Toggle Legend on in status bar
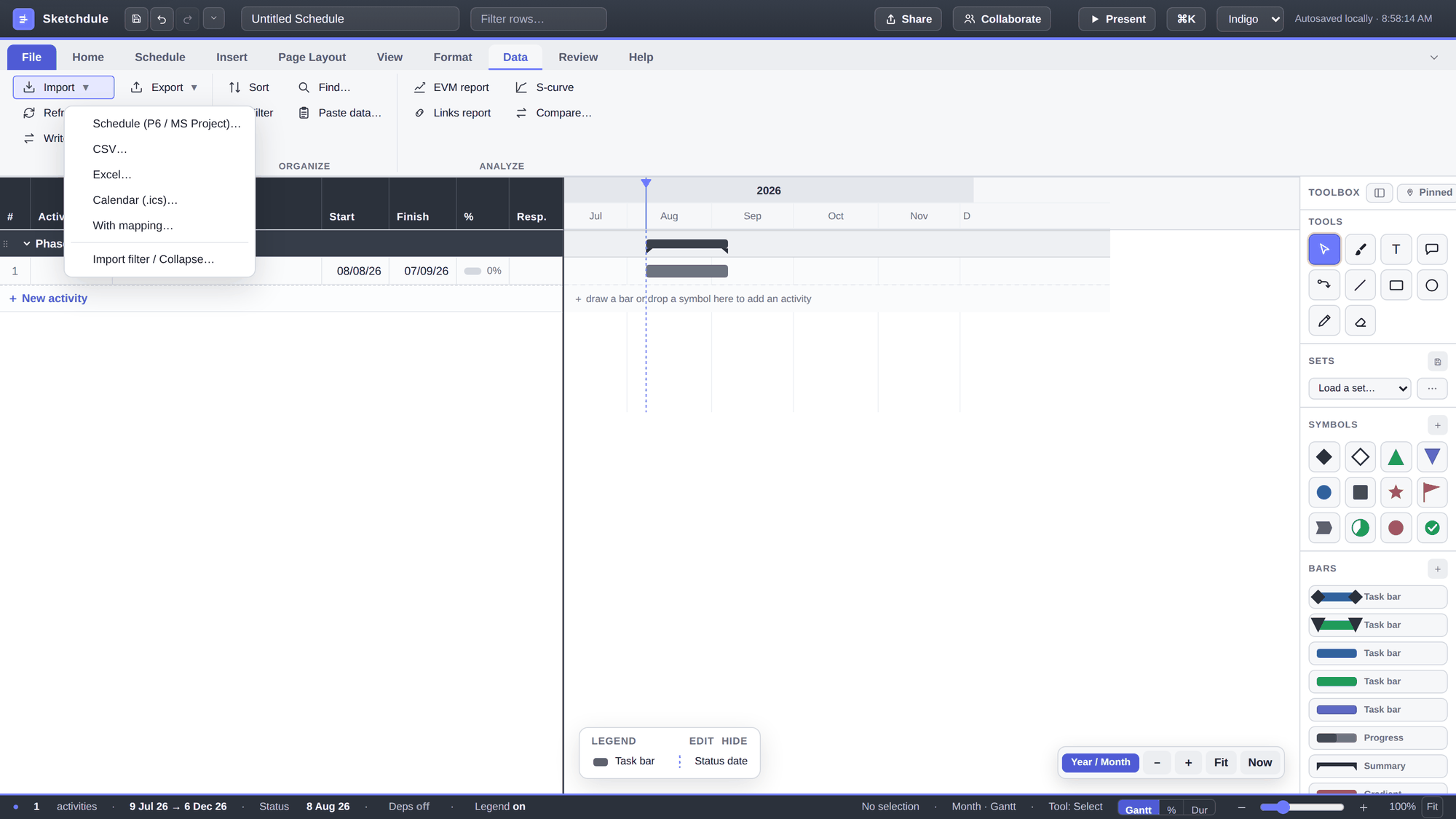Image resolution: width=1456 pixels, height=819 pixels. (x=499, y=807)
